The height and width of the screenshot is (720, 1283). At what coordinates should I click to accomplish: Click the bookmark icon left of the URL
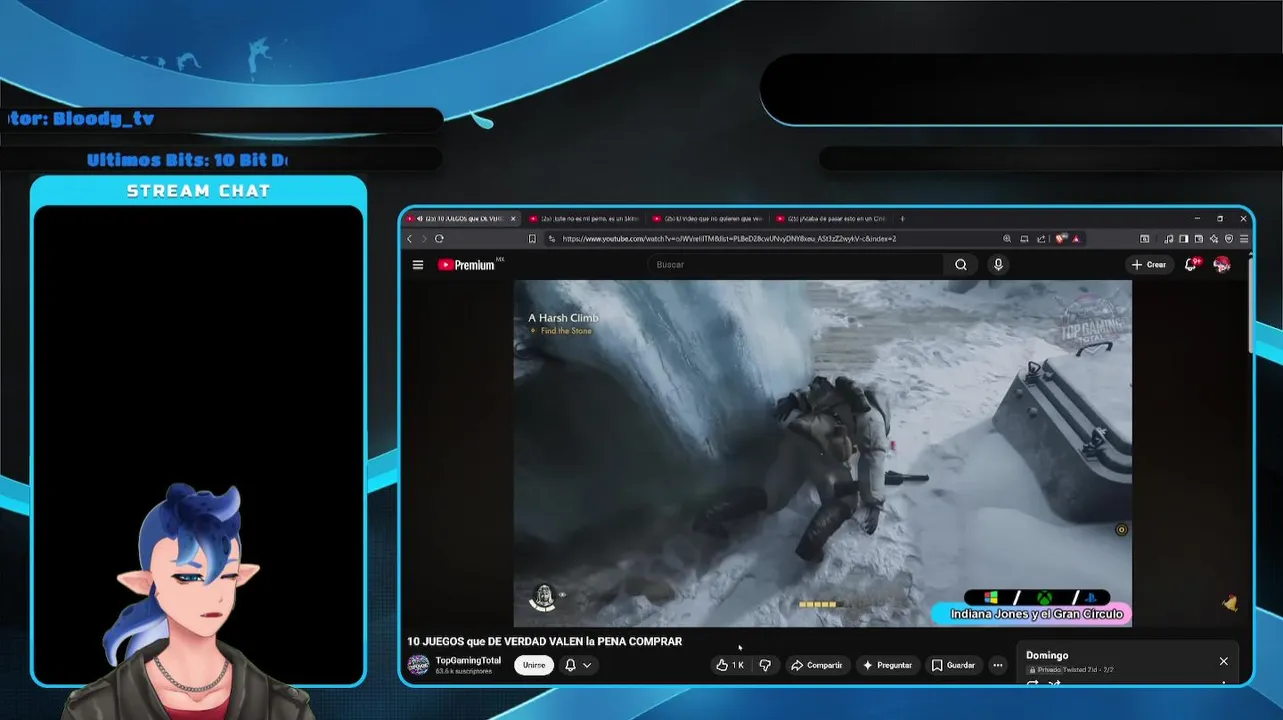click(x=532, y=239)
